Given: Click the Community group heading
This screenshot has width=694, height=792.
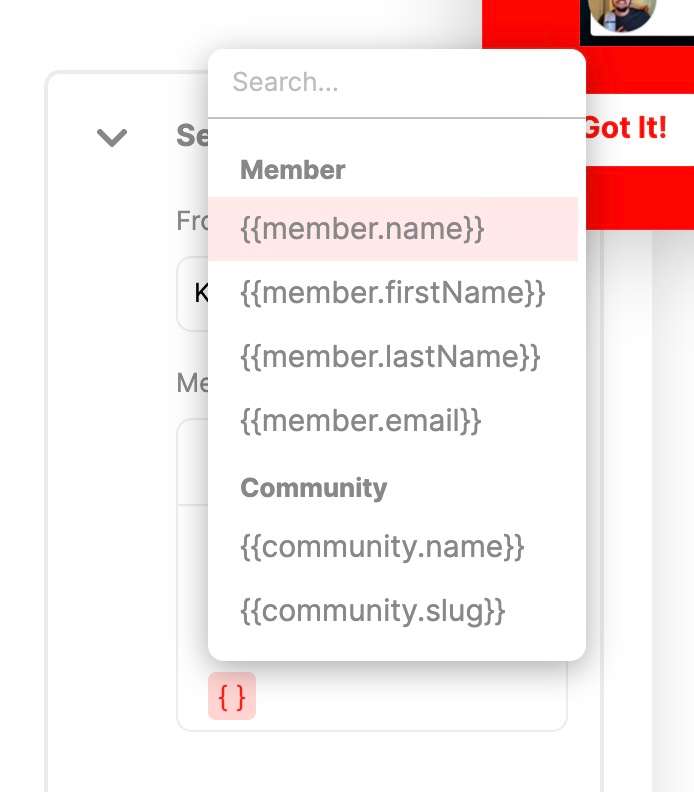Looking at the screenshot, I should coord(313,488).
